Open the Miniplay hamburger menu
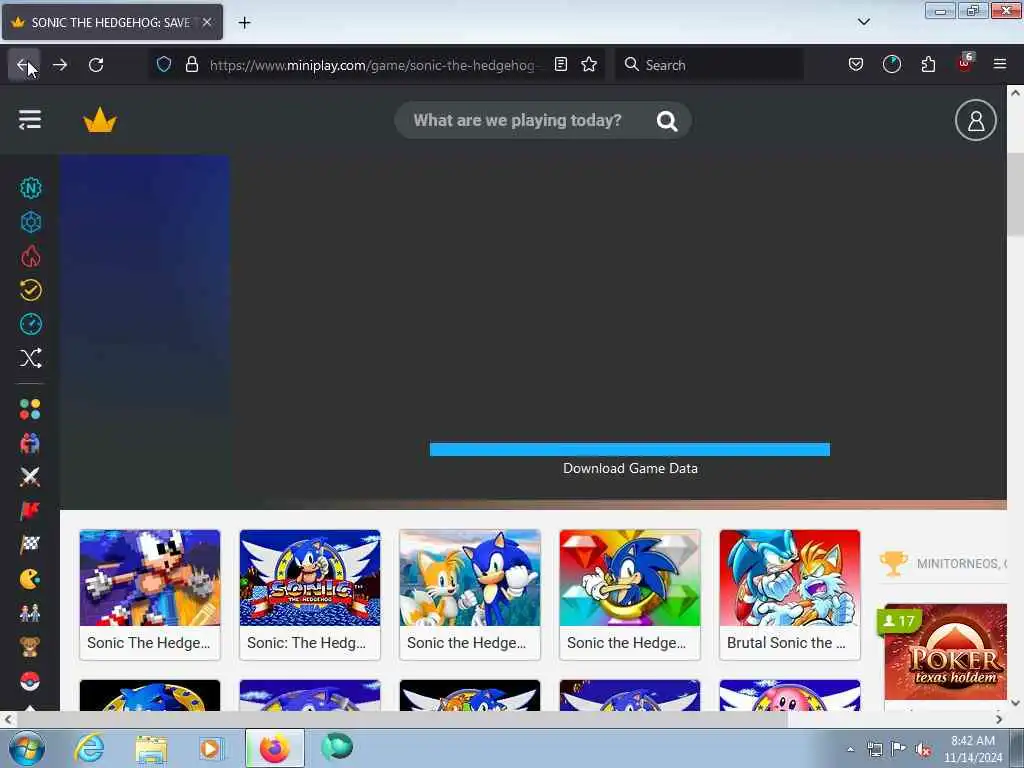This screenshot has height=768, width=1024. tap(30, 120)
